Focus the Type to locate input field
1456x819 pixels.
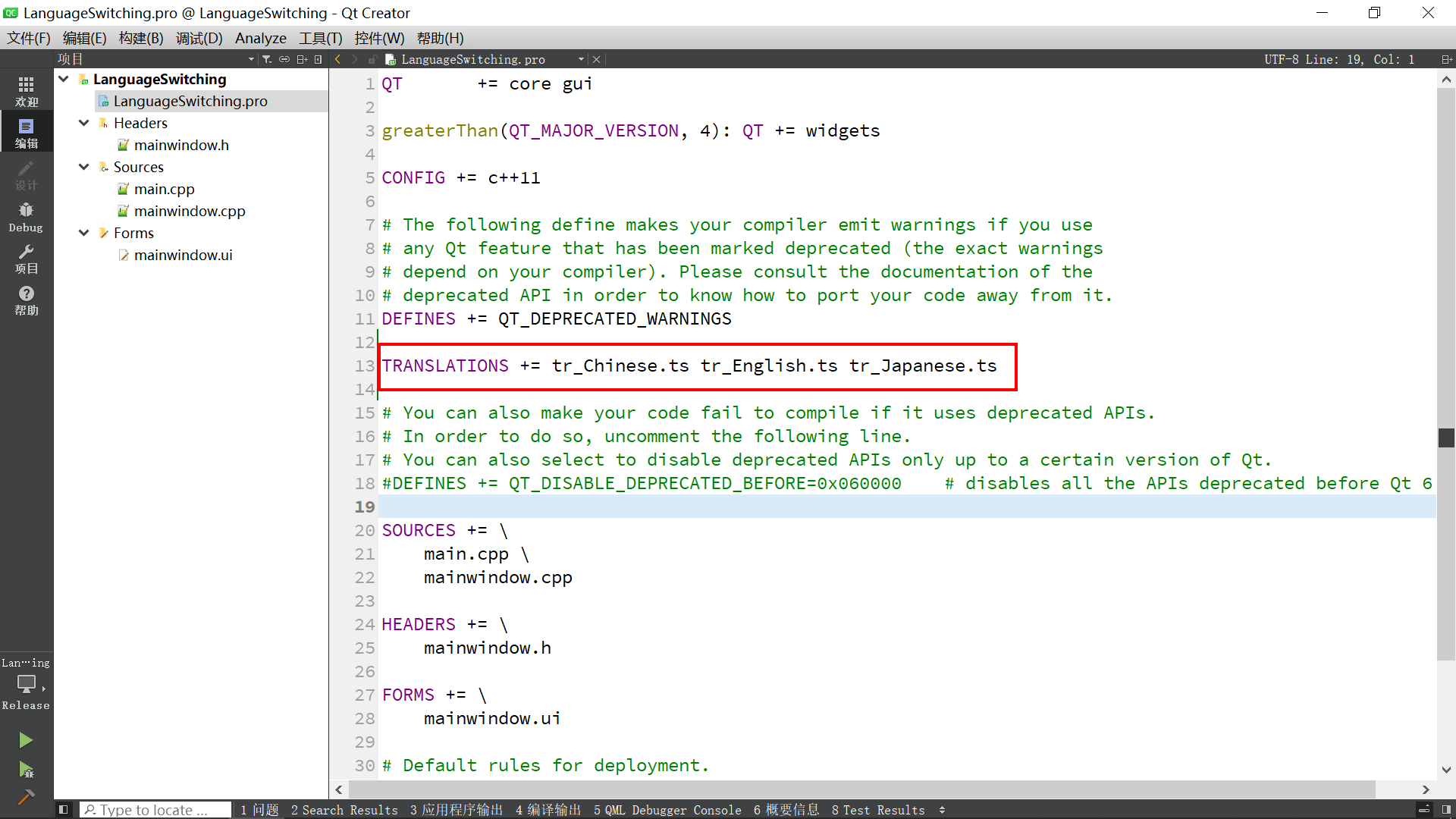tap(155, 810)
